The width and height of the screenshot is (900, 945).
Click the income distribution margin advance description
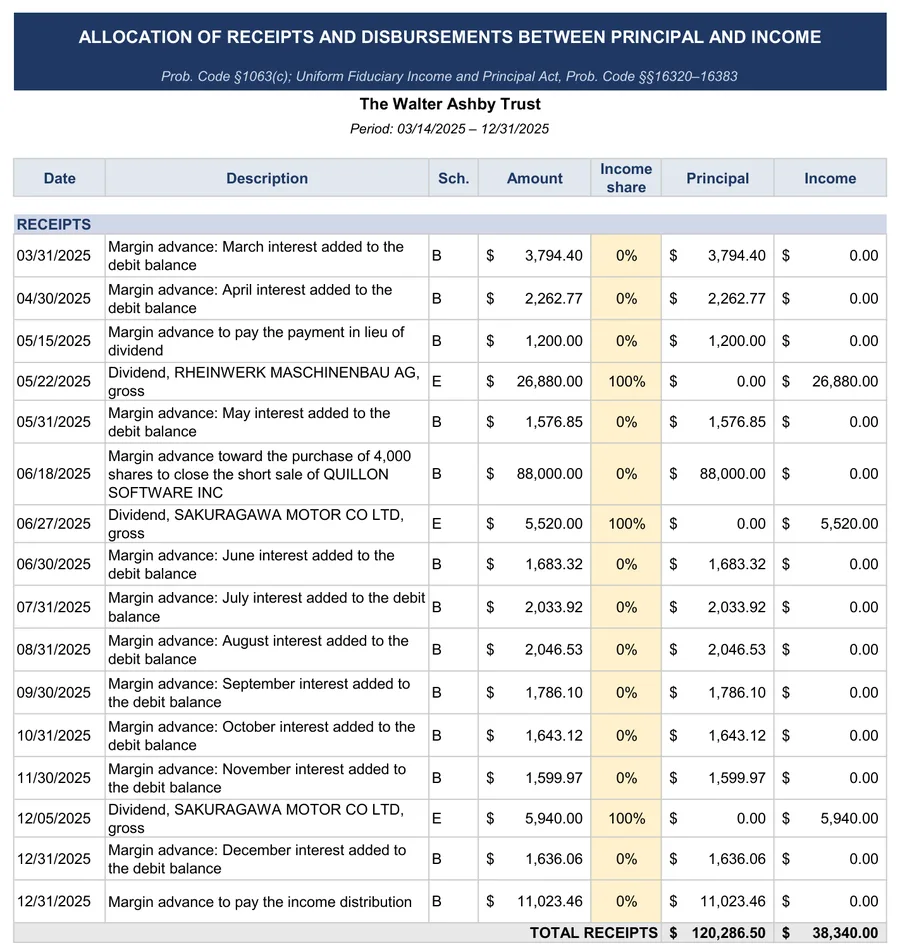(260, 902)
